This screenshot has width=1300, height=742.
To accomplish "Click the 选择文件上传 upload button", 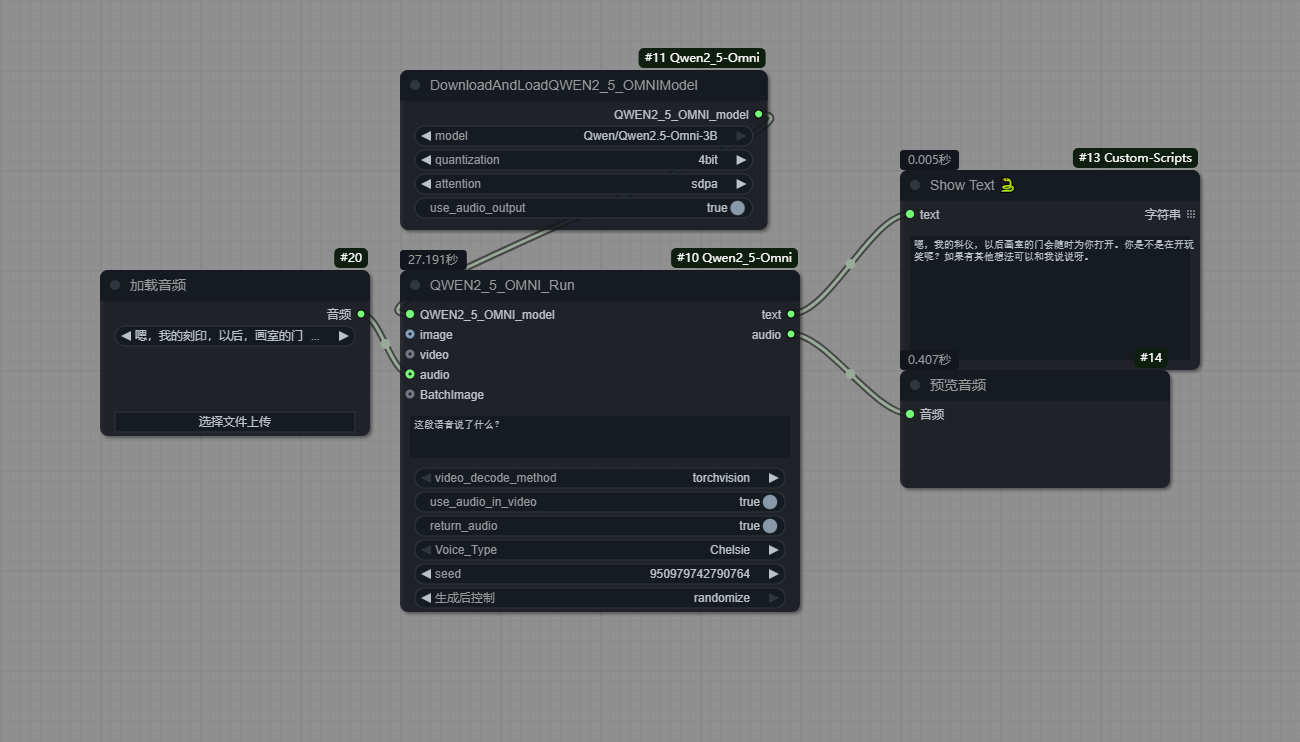I will pyautogui.click(x=235, y=422).
